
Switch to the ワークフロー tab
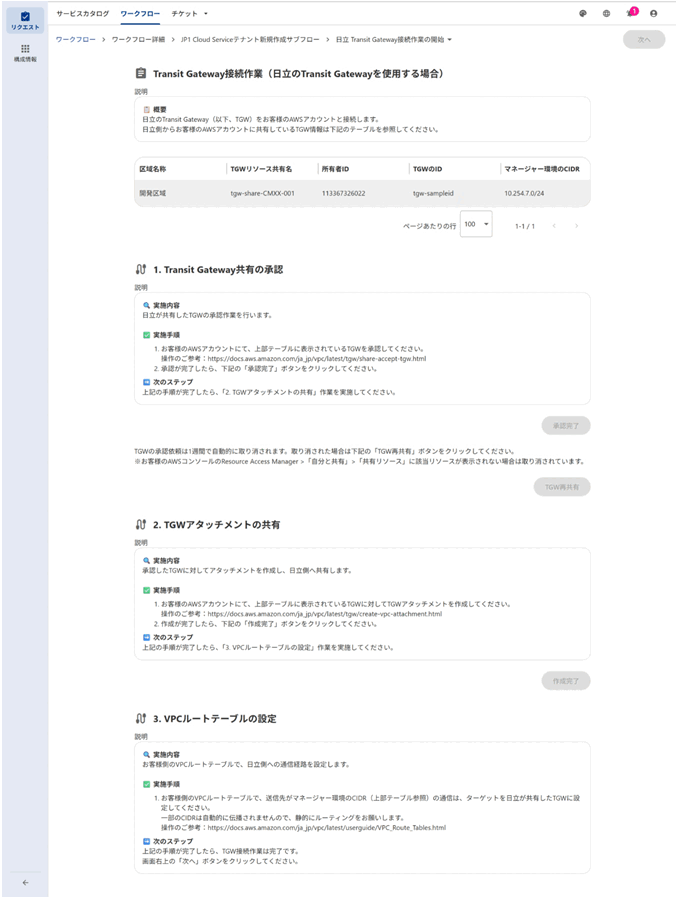140,14
